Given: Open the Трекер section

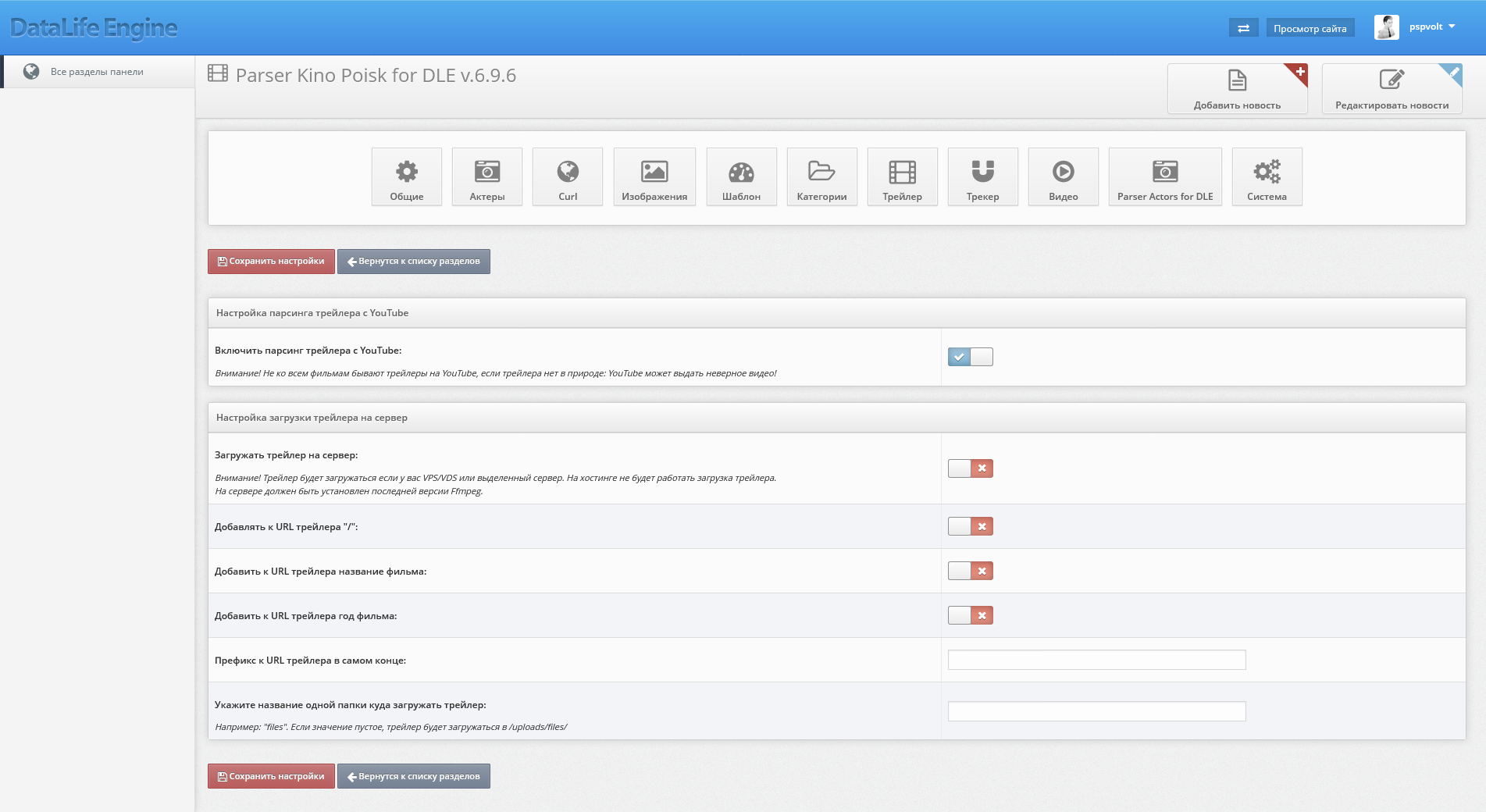Looking at the screenshot, I should pos(982,177).
